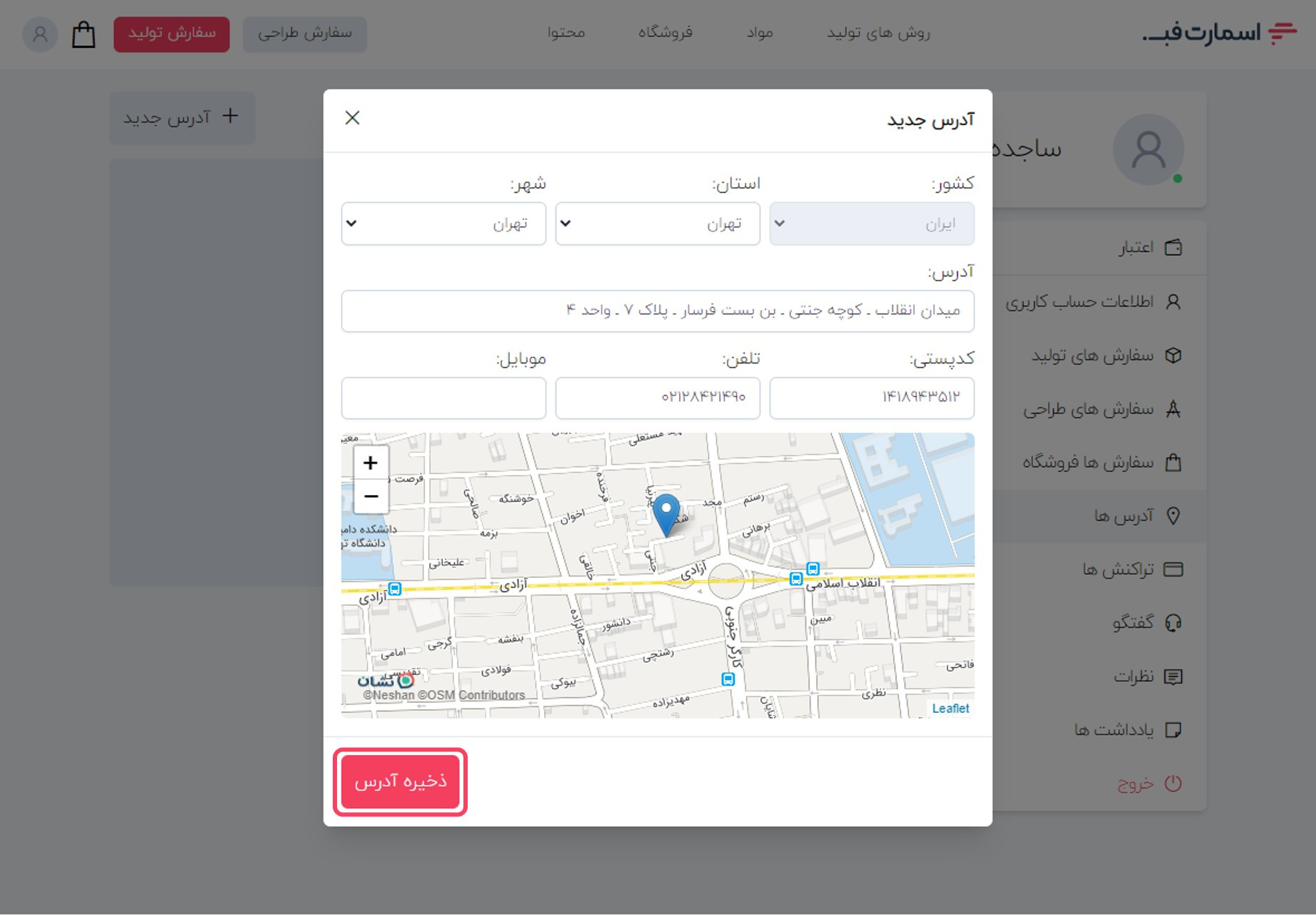Click the card icon for تراکنش ها
Screen dimensions: 1316x915
tap(1173, 569)
